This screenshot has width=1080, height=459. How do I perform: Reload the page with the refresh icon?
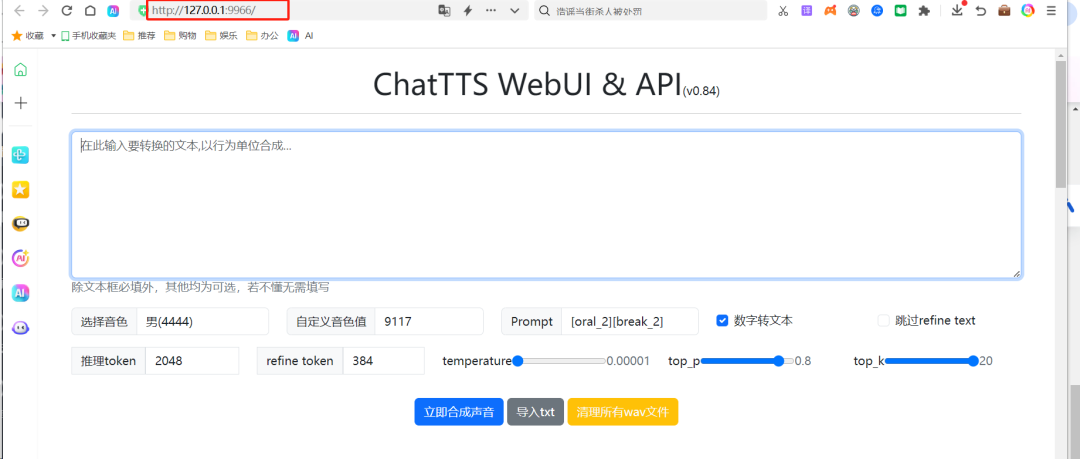67,10
